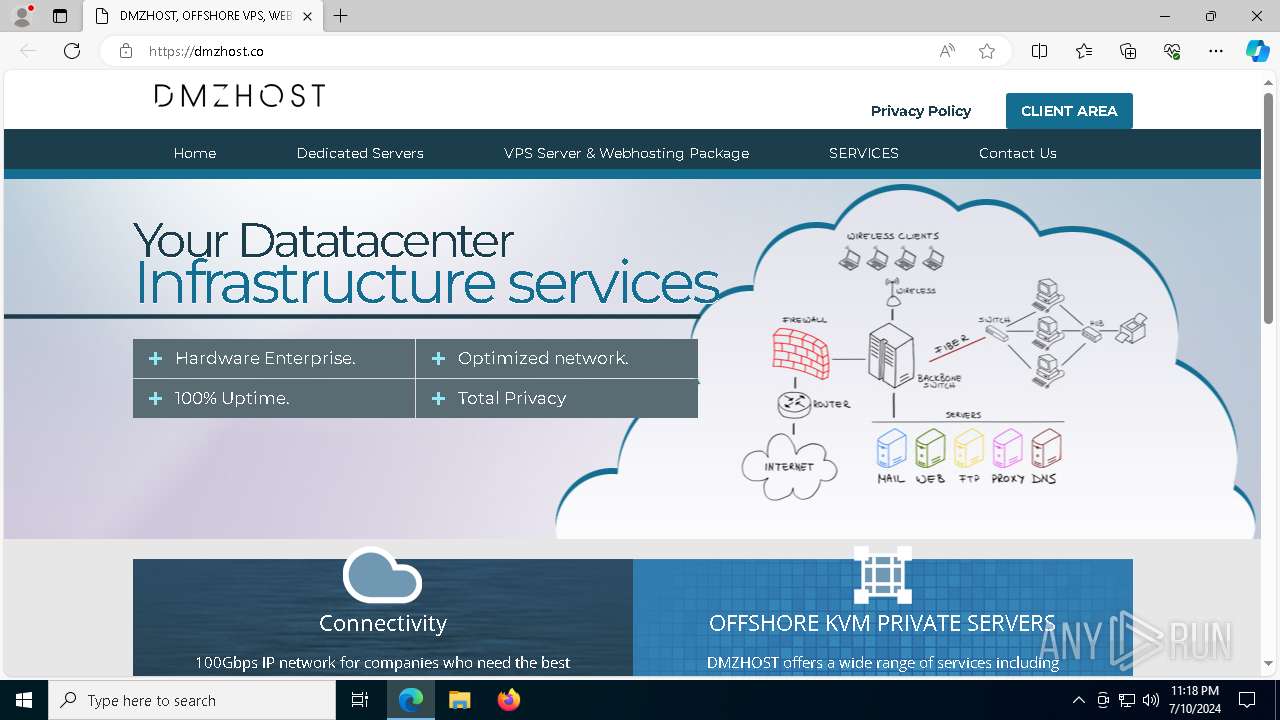Image resolution: width=1280 pixels, height=720 pixels.
Task: Click the 100% Uptime feature
Action: [274, 398]
